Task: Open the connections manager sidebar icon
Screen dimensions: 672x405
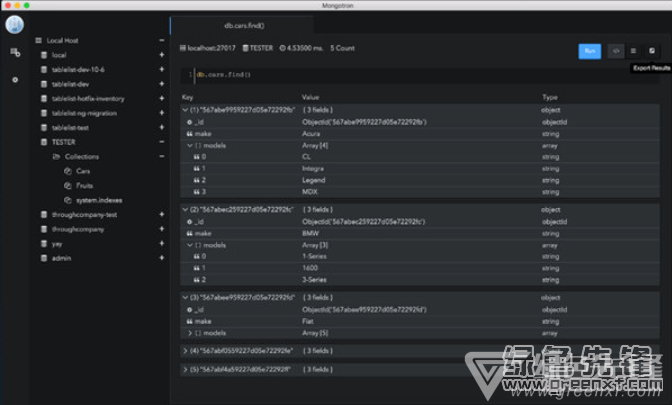Action: coord(15,53)
